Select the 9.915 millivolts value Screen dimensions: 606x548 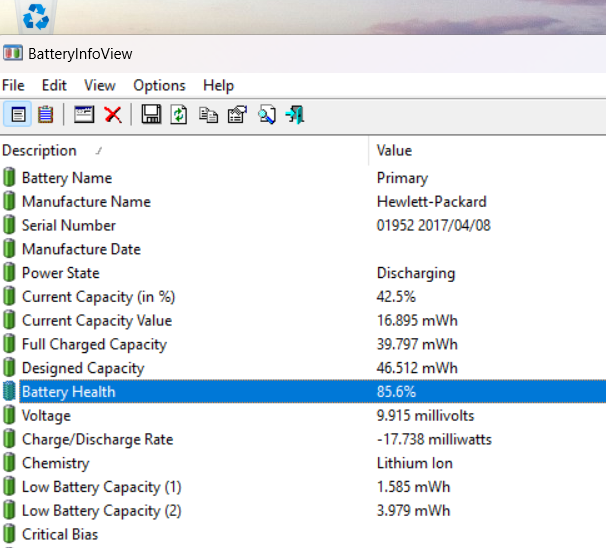425,416
